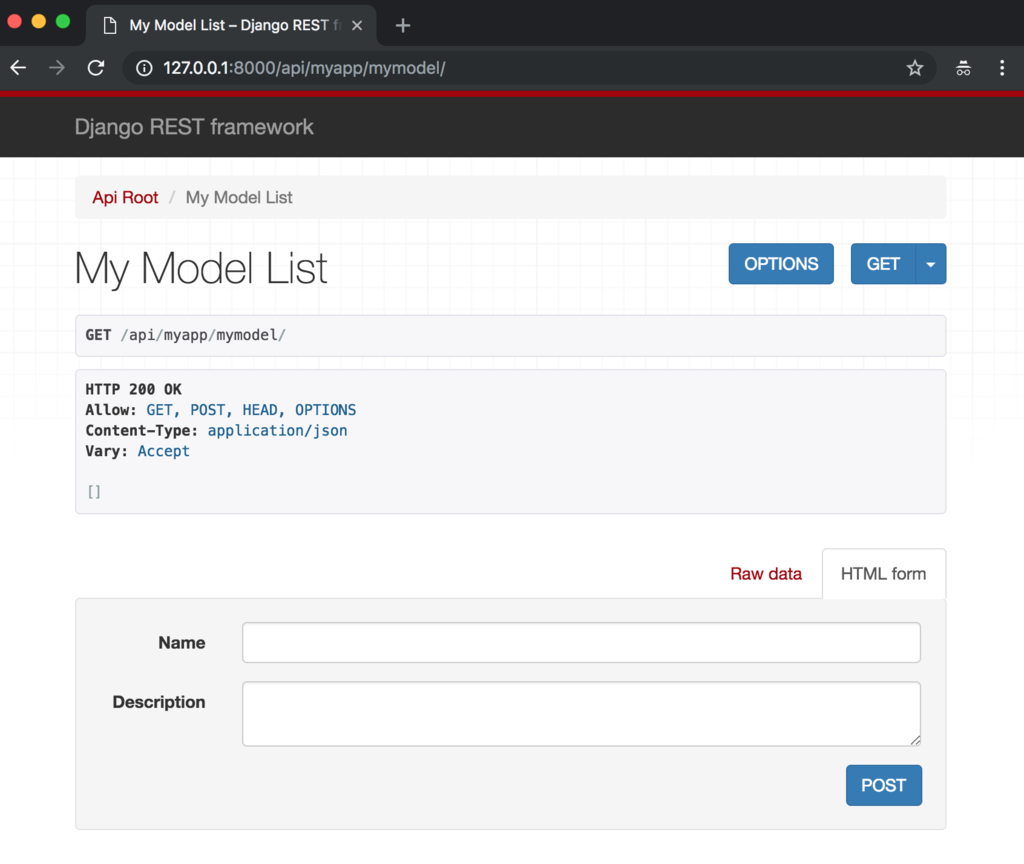Expand the GET format dropdown arrow
The width and height of the screenshot is (1024, 864).
[931, 264]
